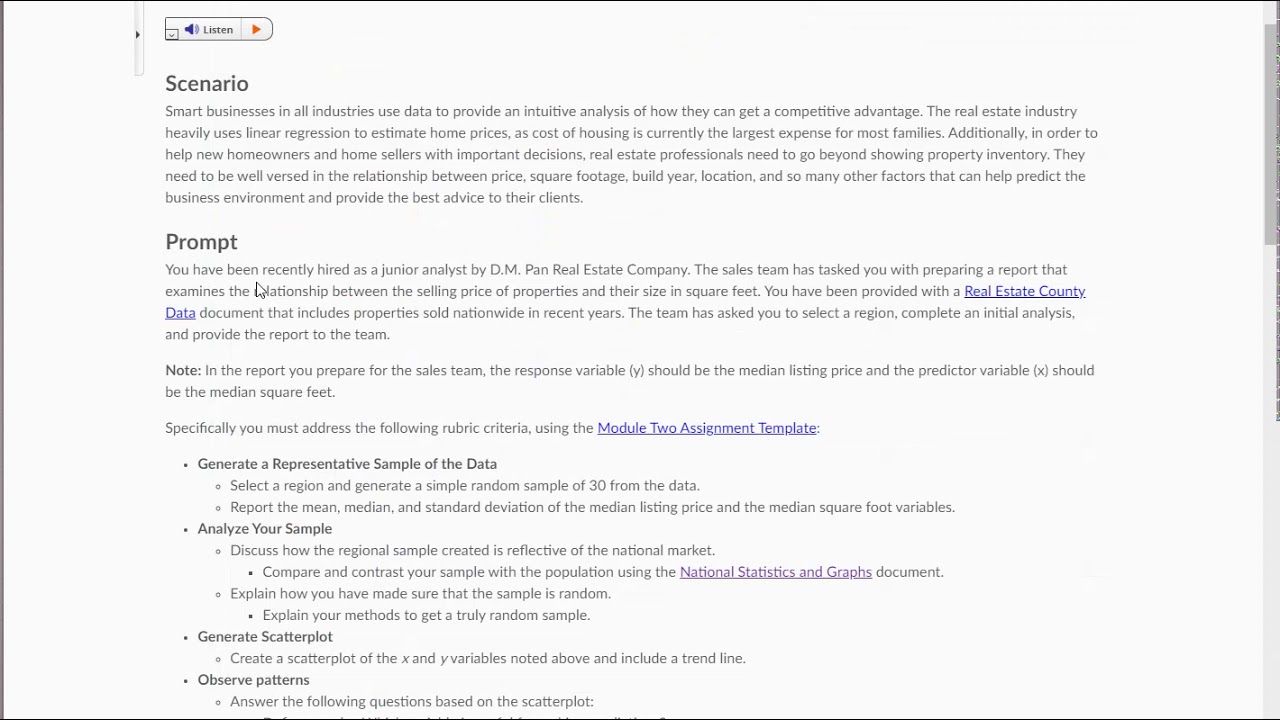Click the page vertical scrollbar thumb
The image size is (1280, 720).
pyautogui.click(x=1271, y=130)
